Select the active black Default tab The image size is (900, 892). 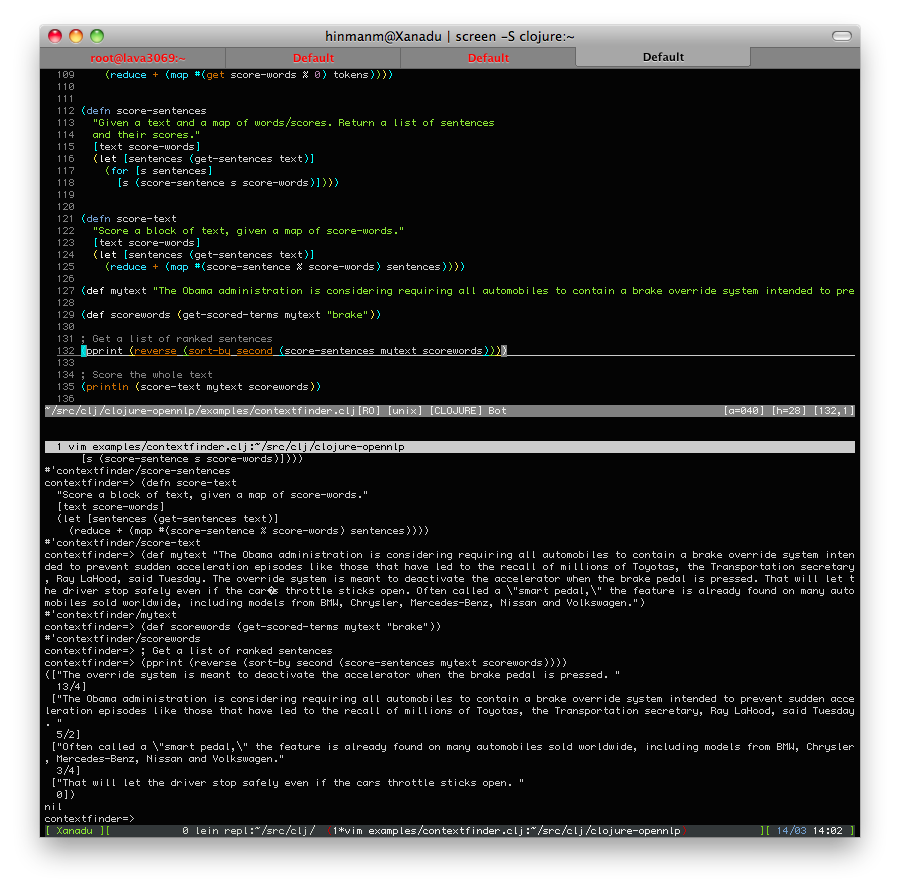(663, 57)
